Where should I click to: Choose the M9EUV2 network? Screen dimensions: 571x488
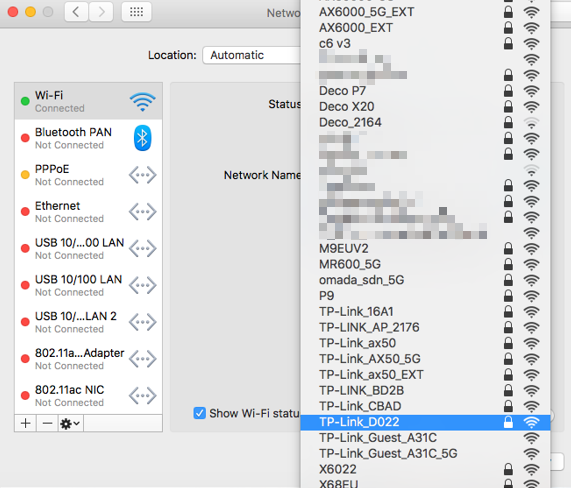425,249
